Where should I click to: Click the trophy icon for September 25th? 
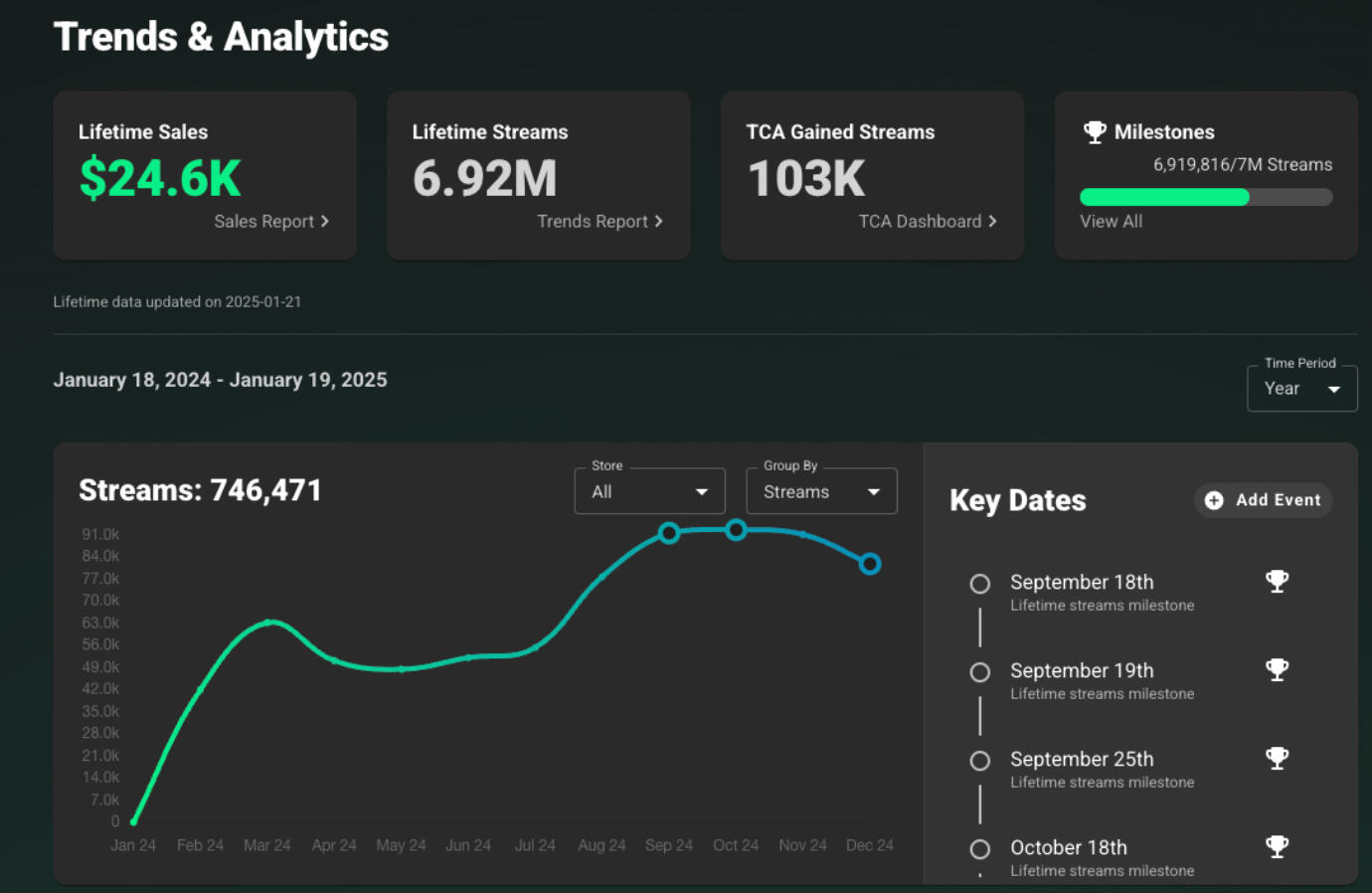(x=1277, y=759)
